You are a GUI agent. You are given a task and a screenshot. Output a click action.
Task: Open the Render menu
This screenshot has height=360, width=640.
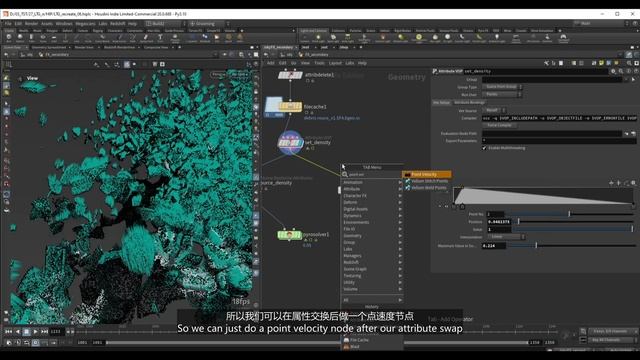coord(31,24)
